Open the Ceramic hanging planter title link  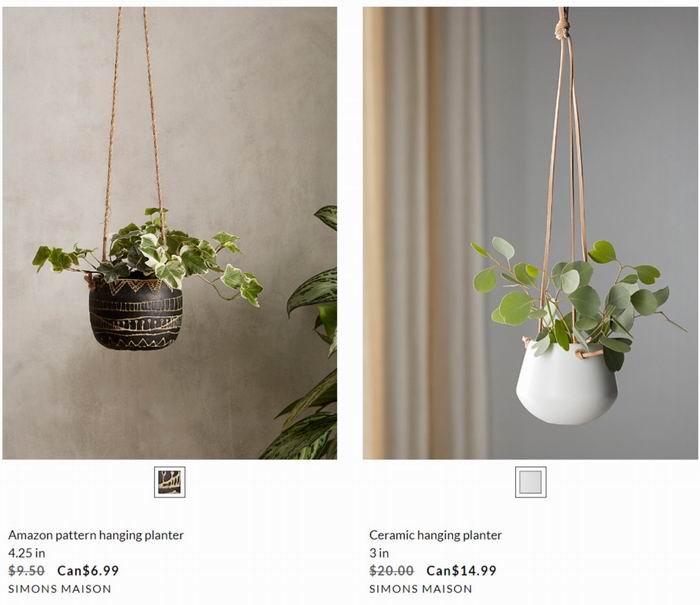click(435, 535)
